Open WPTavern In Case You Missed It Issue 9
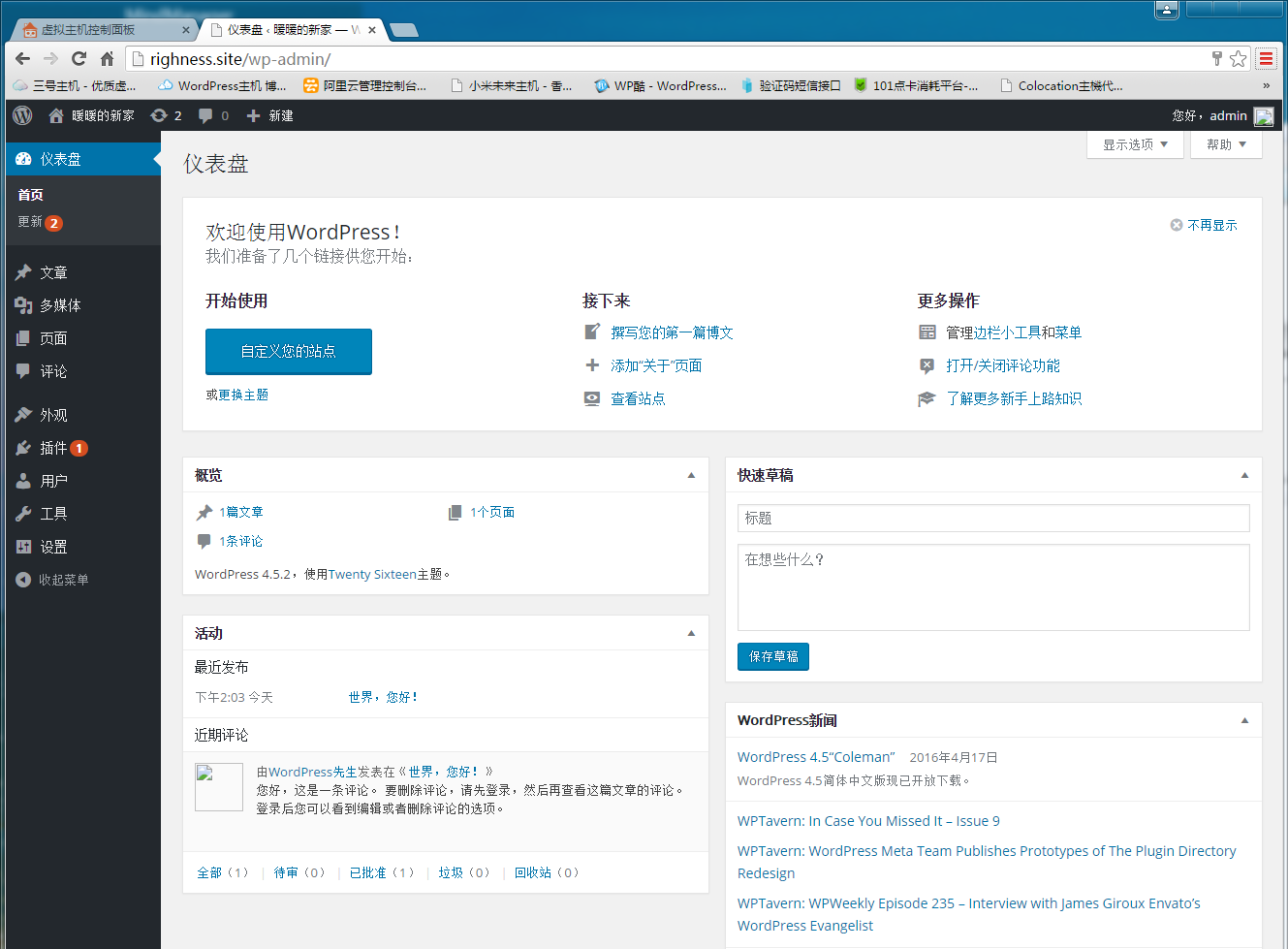 pos(868,821)
